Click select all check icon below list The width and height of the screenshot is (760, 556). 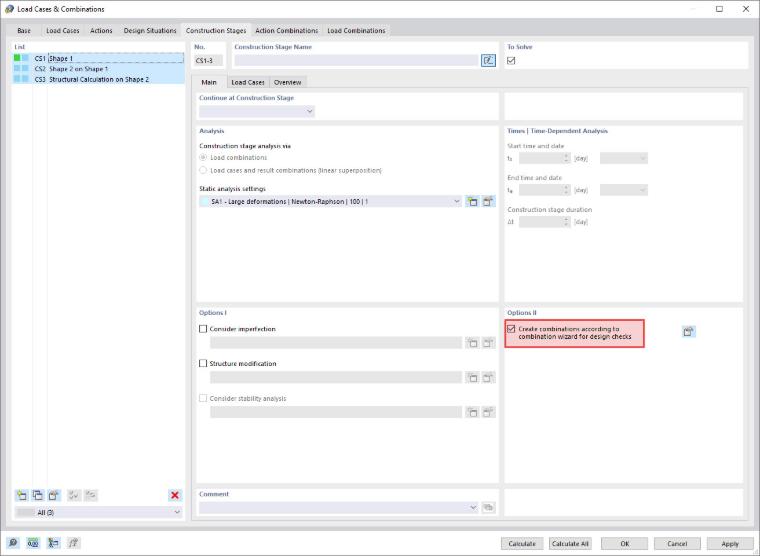pos(74,495)
